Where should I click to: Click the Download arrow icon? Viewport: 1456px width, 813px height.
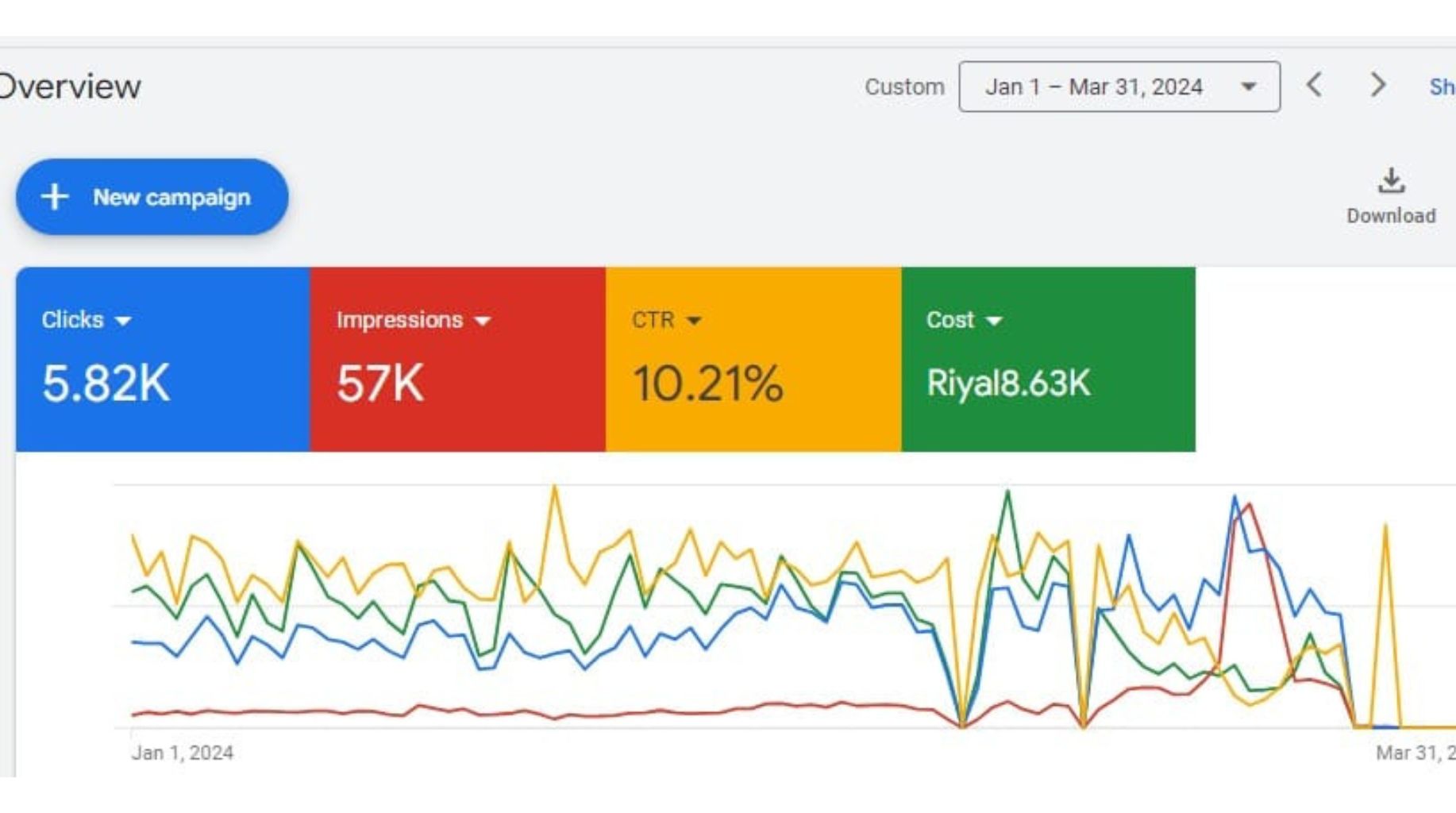[1390, 182]
